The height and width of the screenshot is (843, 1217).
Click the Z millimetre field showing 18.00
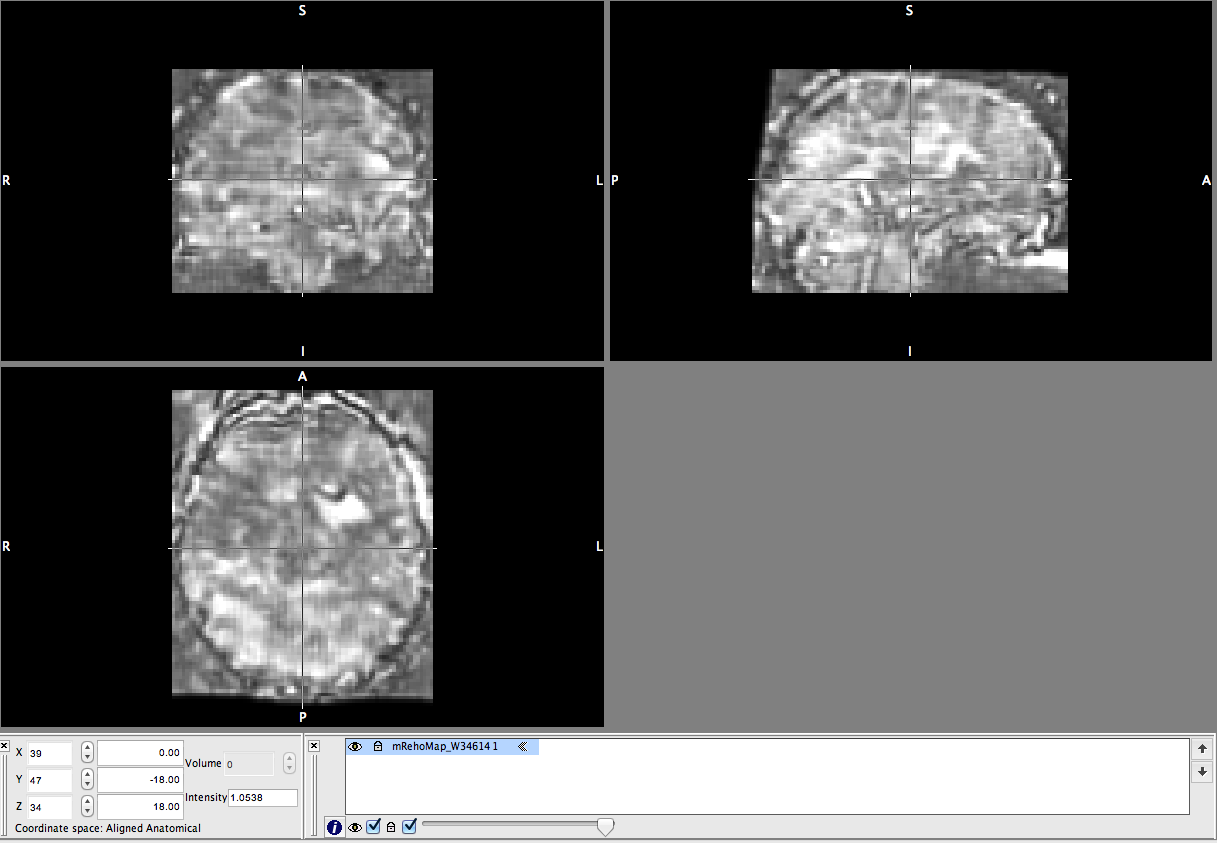[140, 807]
